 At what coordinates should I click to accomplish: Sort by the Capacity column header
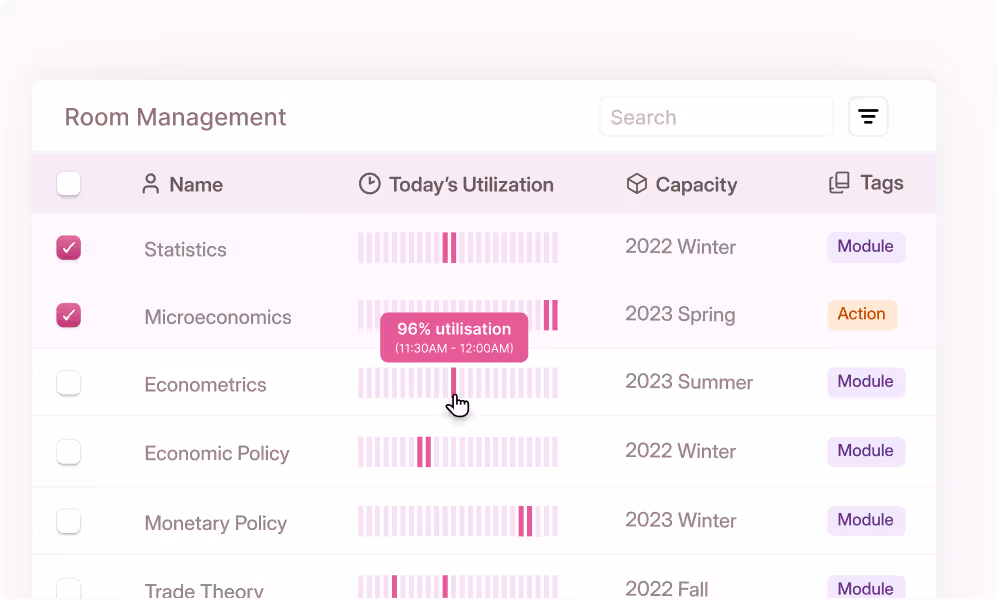696,184
